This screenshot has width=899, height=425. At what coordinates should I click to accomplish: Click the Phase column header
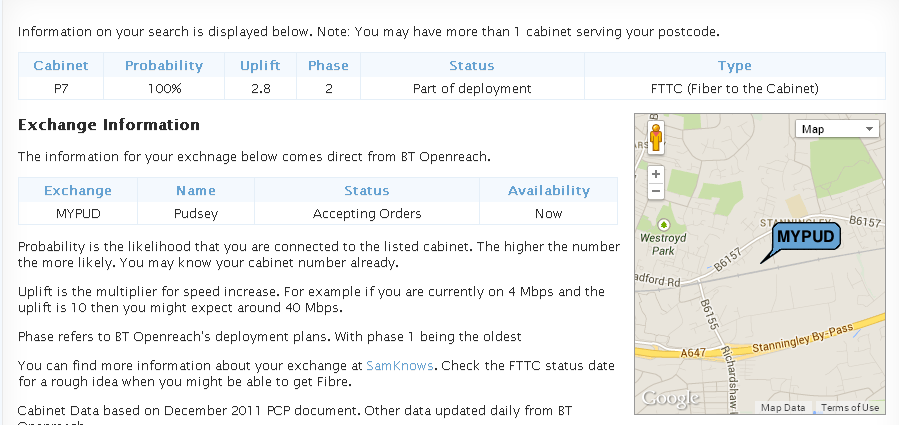click(328, 65)
